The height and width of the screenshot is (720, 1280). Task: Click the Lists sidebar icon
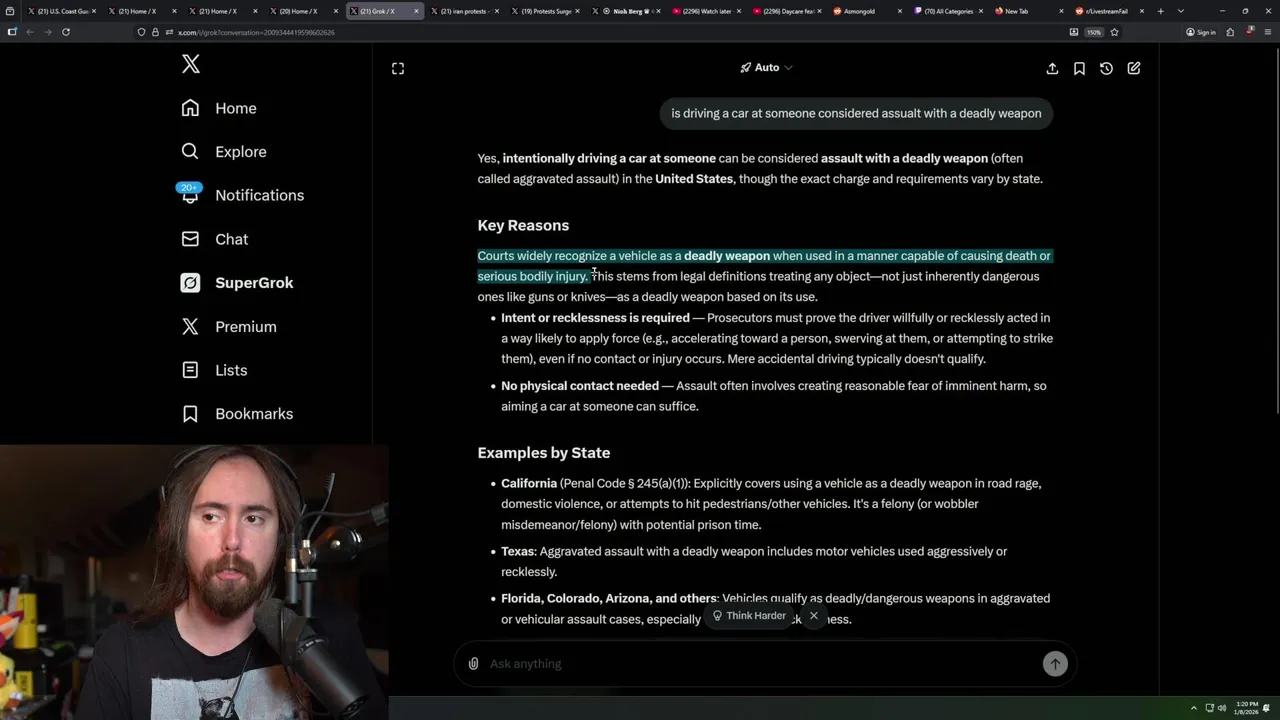click(x=190, y=370)
